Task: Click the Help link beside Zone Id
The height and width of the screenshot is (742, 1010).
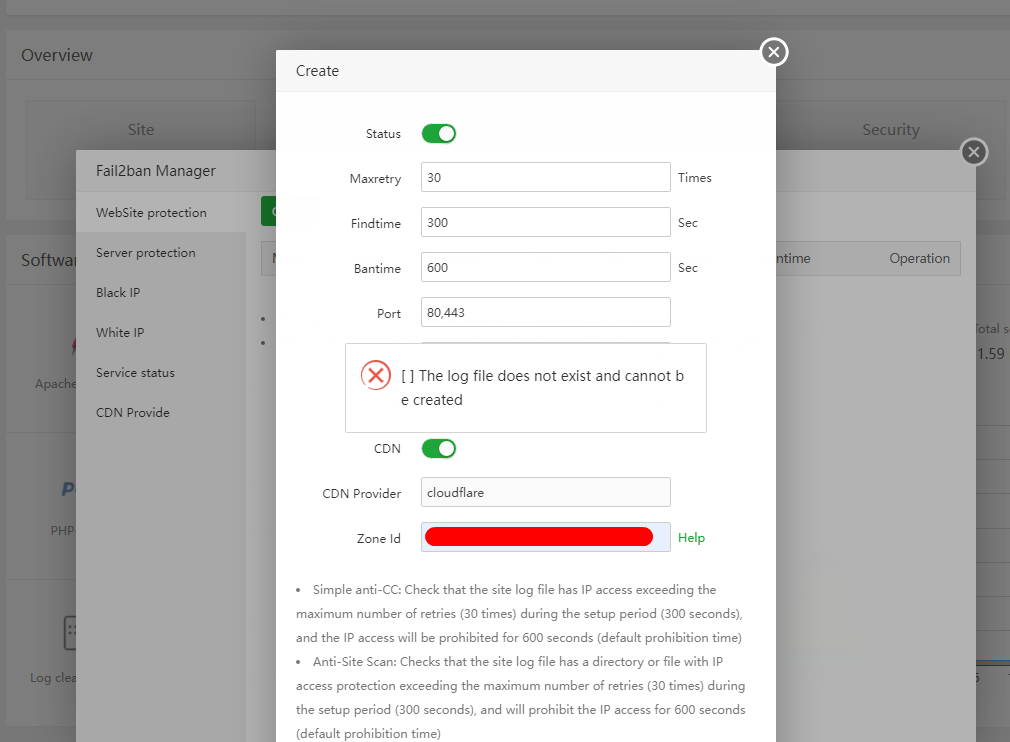Action: tap(691, 538)
